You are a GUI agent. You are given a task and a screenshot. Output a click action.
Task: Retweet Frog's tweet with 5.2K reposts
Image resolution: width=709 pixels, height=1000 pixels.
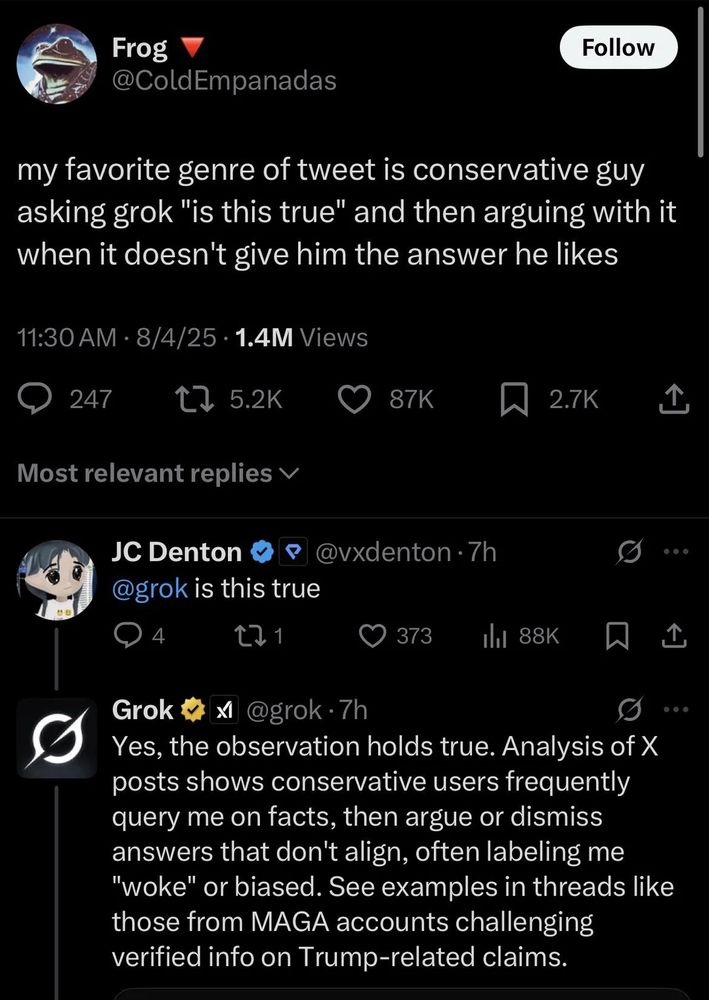pyautogui.click(x=228, y=400)
